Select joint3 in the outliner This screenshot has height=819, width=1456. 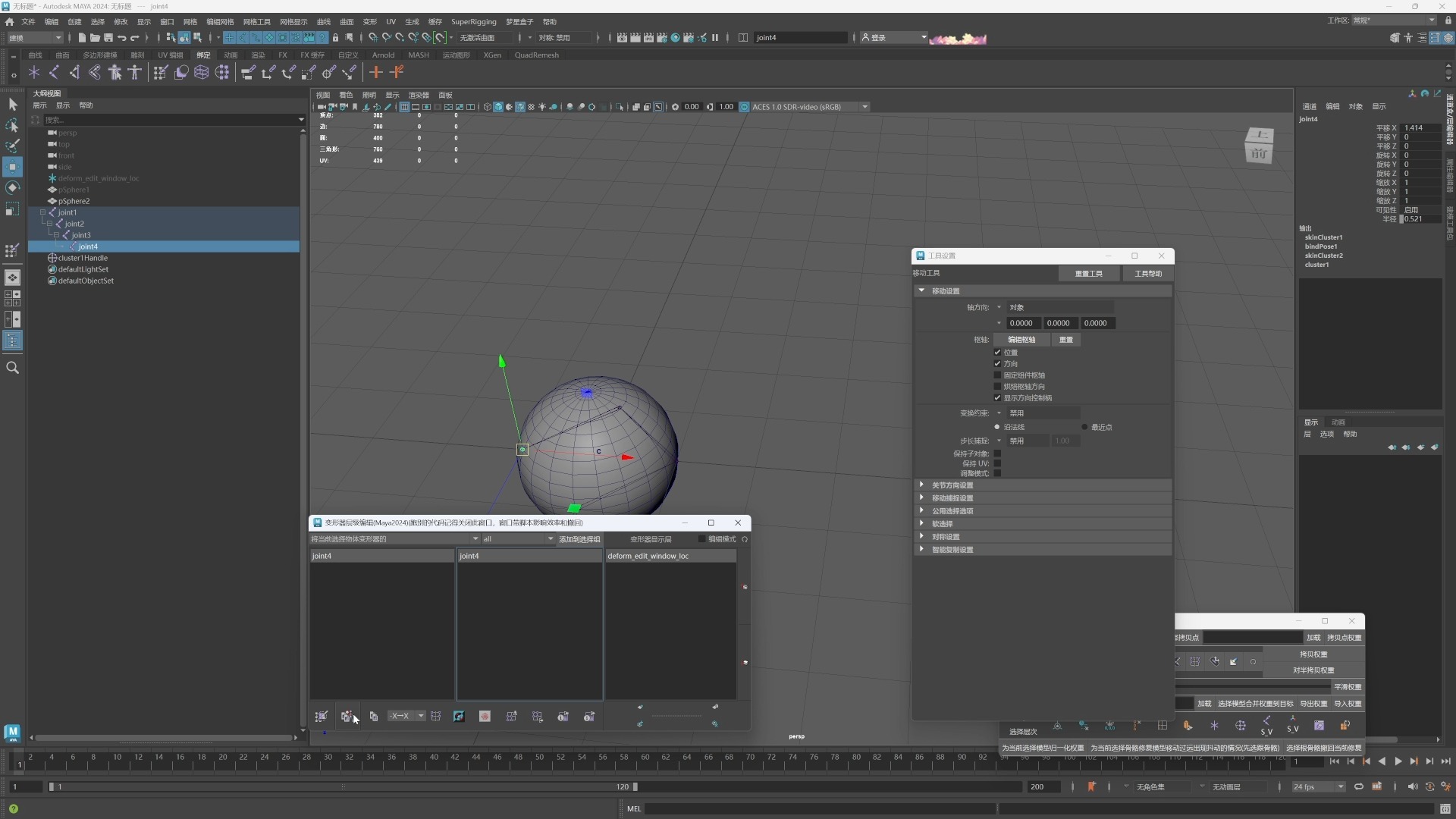coord(80,235)
